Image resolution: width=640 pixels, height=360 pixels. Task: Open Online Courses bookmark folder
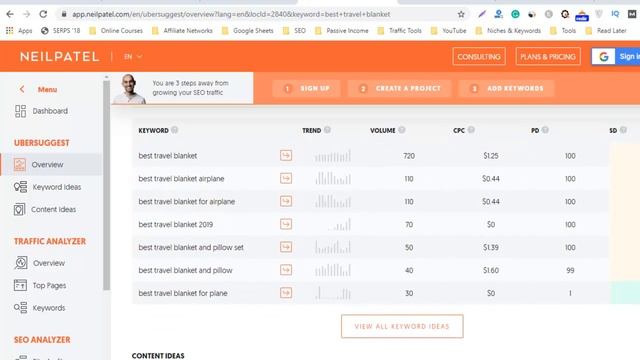tap(116, 31)
